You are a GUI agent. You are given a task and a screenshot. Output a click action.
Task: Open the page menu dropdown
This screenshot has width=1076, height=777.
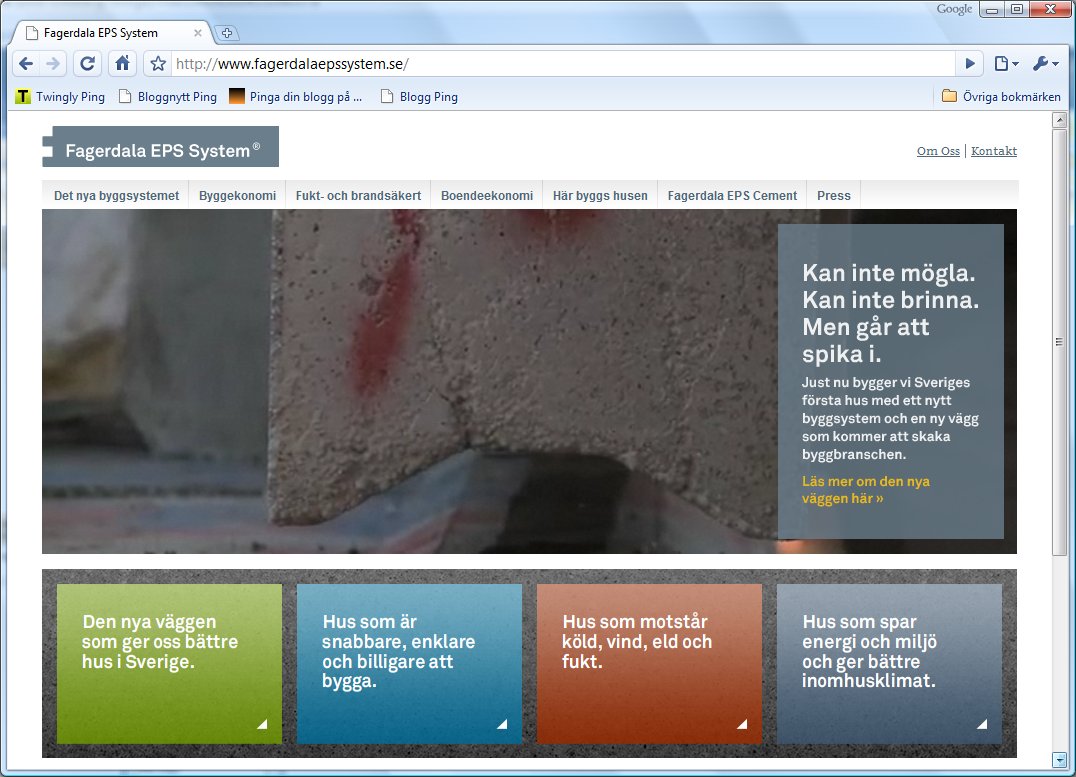pos(1006,64)
